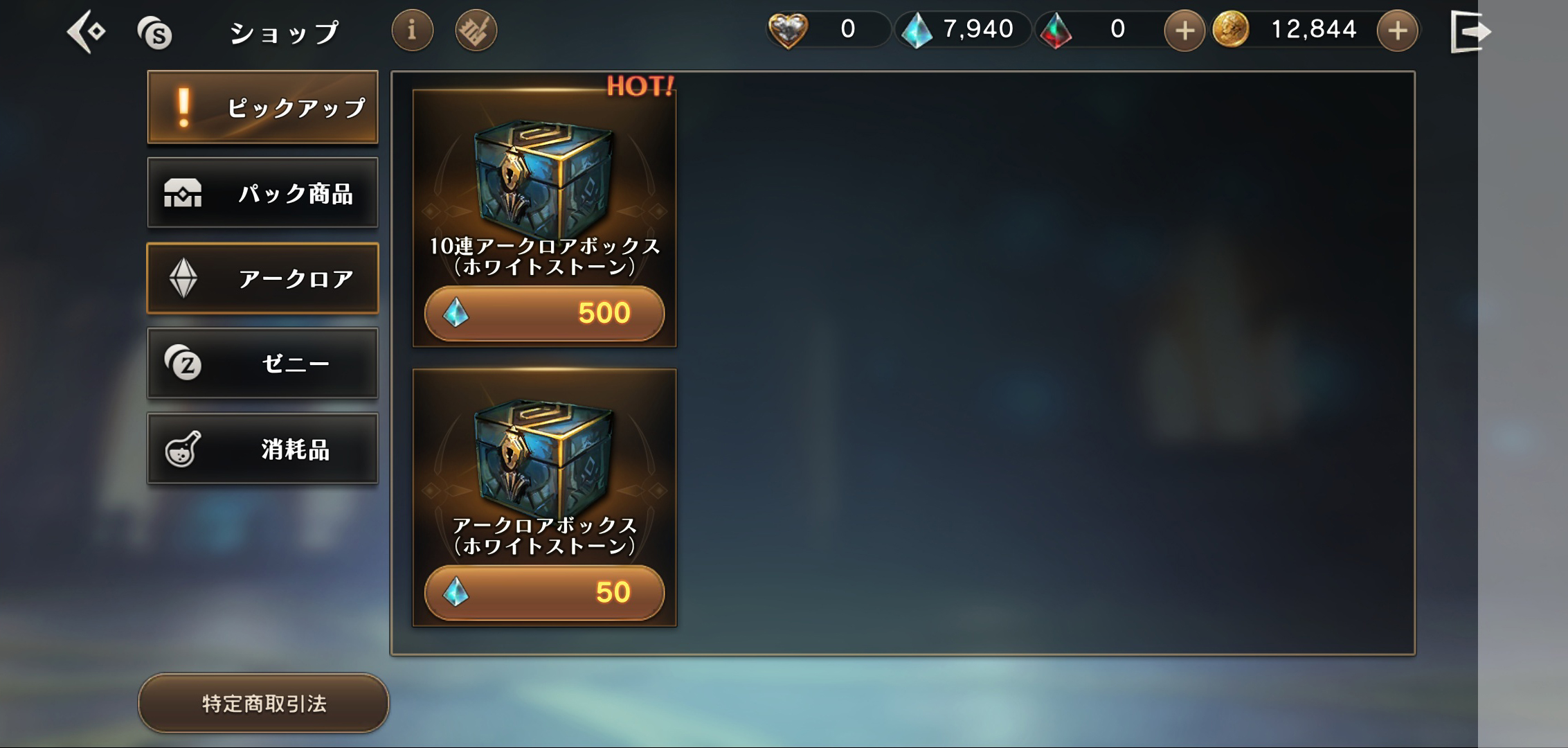Add gold coins with plus button
1568x748 pixels.
[x=1398, y=30]
